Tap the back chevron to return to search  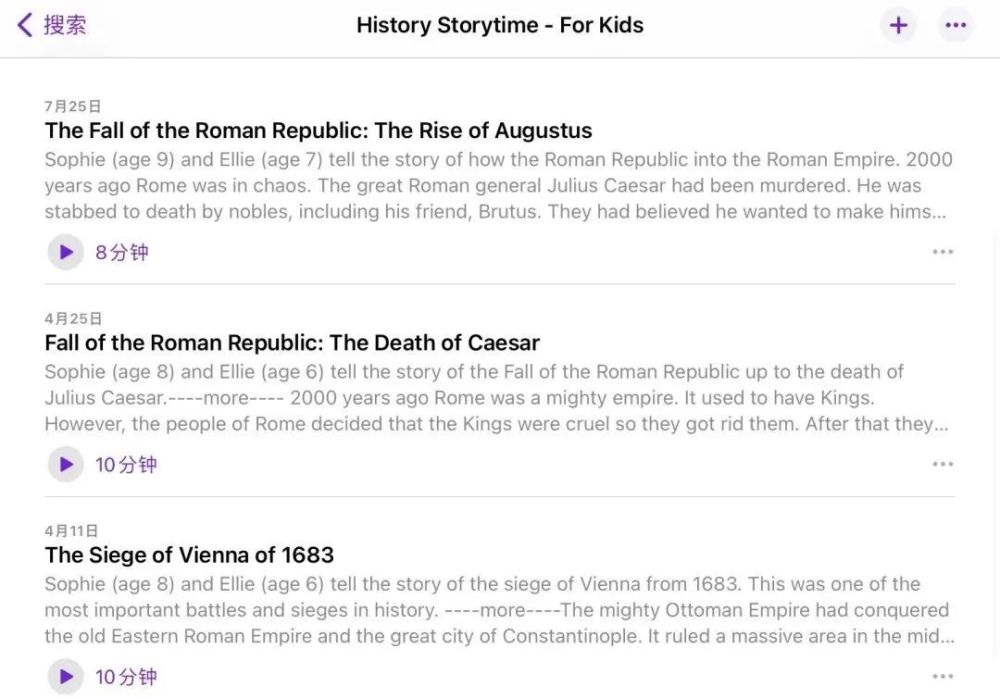(x=25, y=25)
